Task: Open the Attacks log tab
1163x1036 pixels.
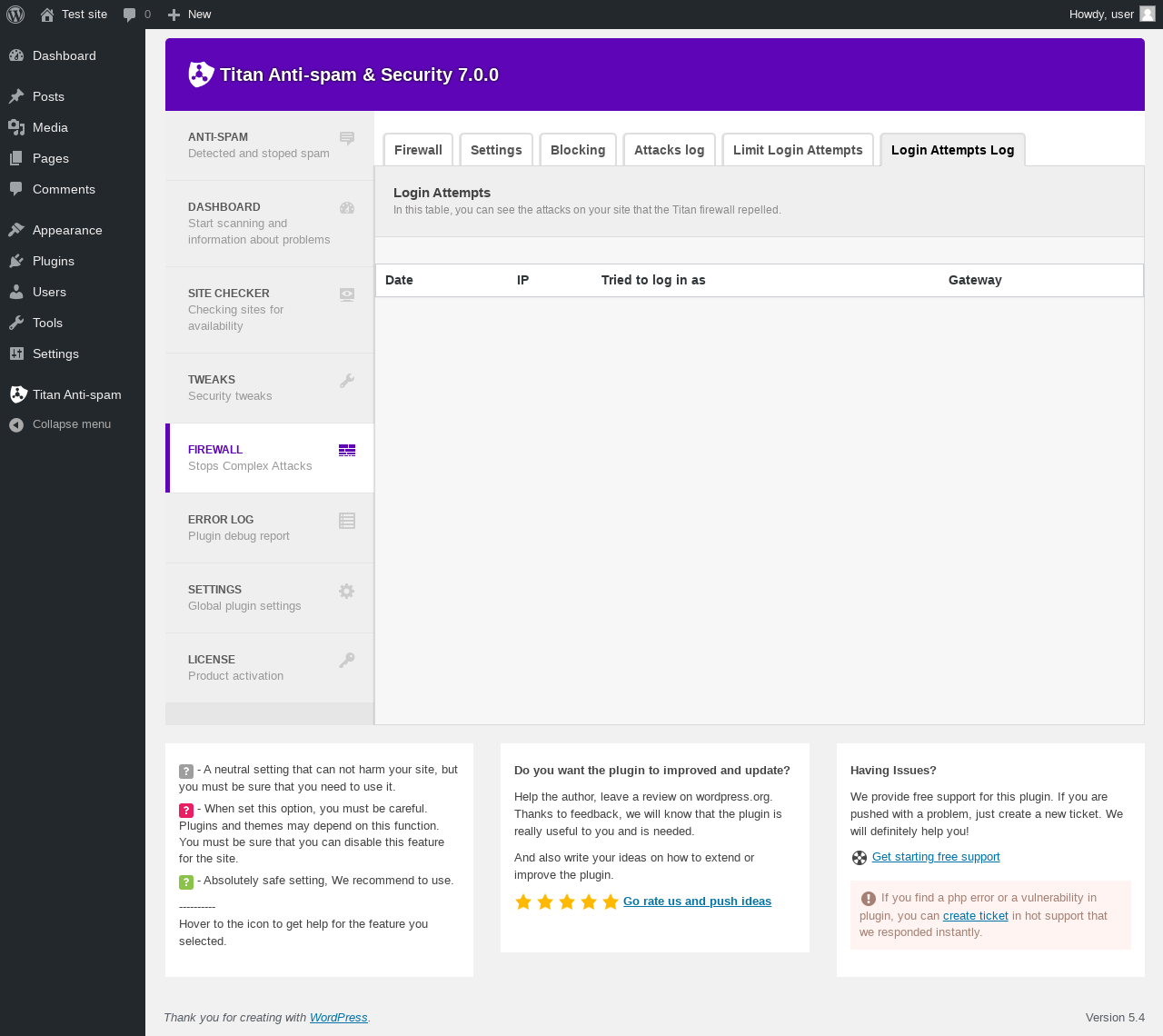Action: click(x=670, y=150)
